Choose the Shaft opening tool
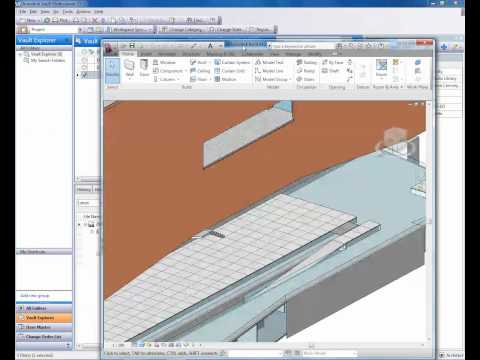Viewport: 480px width, 360px height. click(x=330, y=71)
